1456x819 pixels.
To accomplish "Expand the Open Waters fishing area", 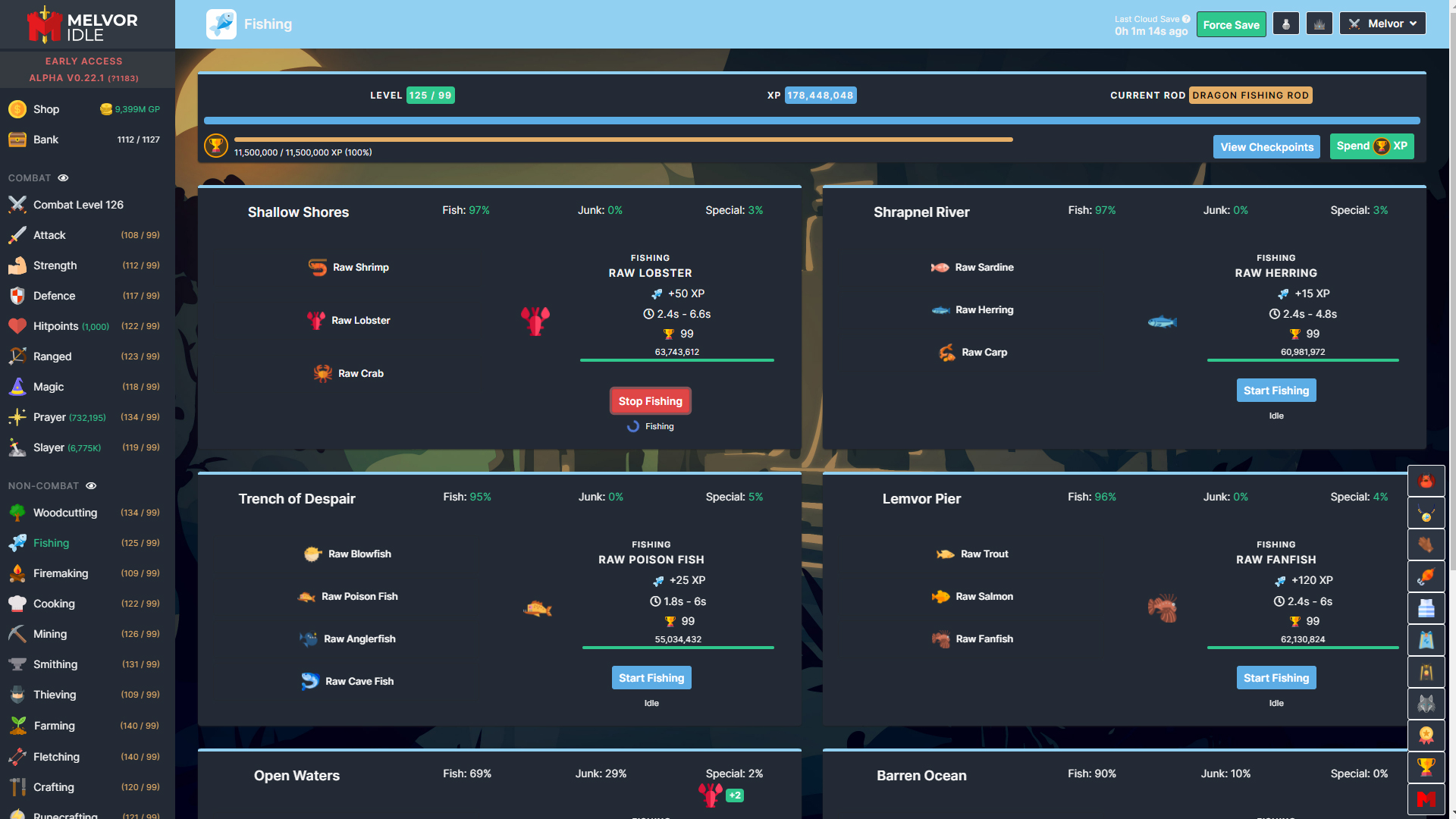I will click(x=296, y=773).
